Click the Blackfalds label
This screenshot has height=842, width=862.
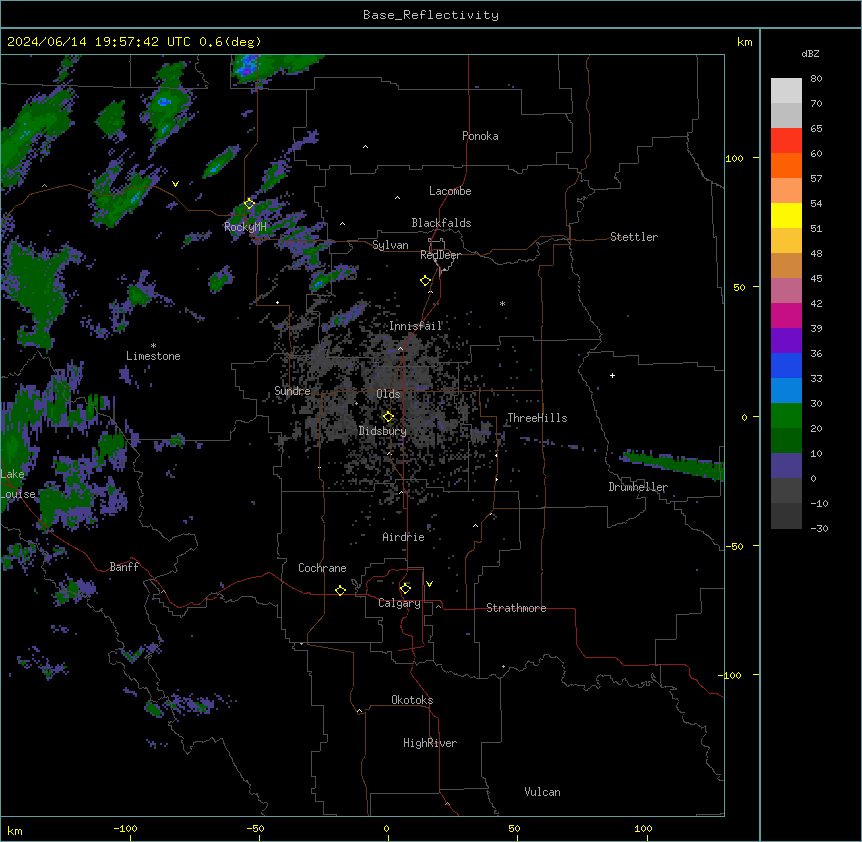[x=441, y=223]
